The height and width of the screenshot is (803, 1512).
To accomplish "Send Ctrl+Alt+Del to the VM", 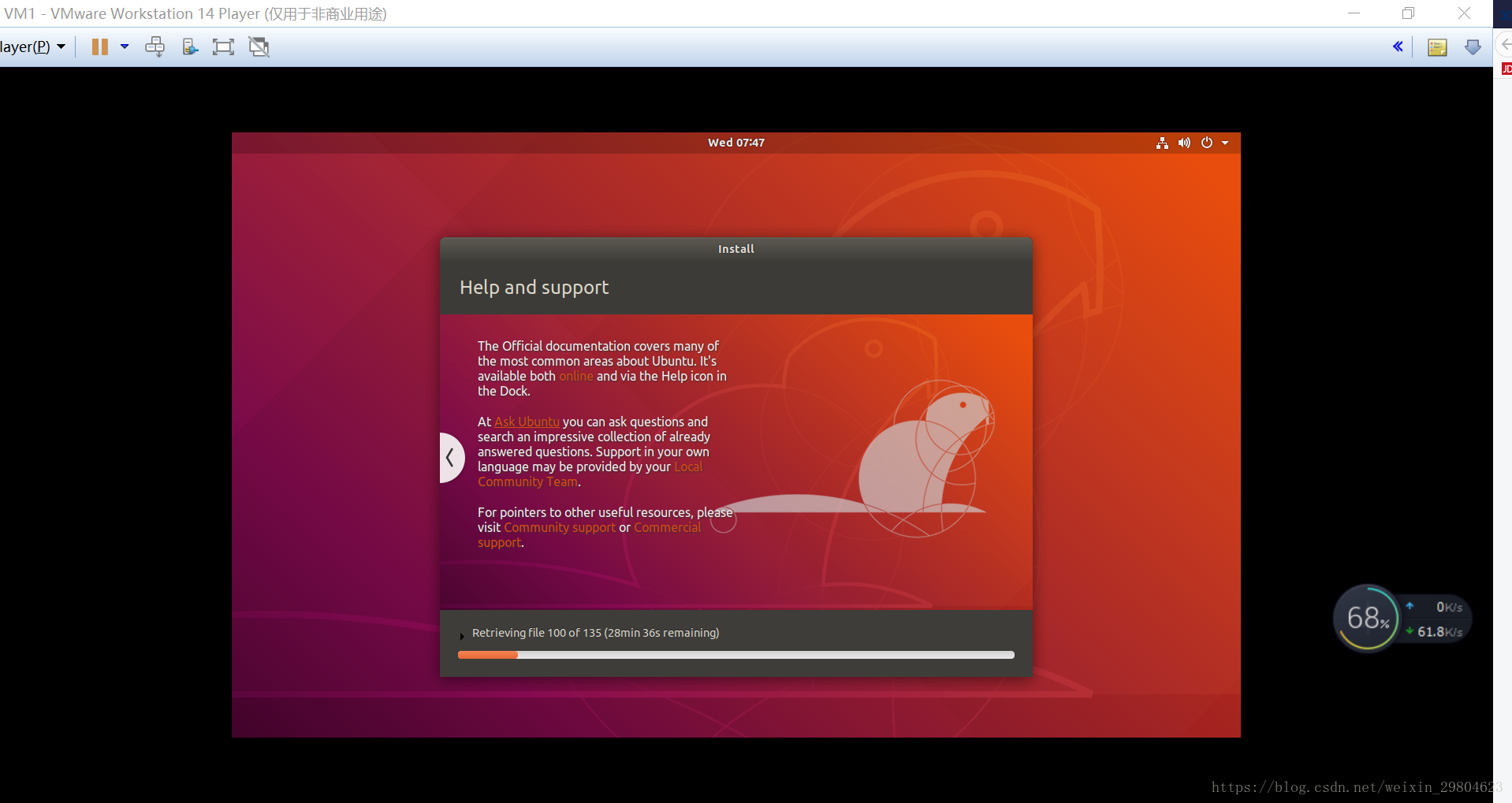I will (155, 46).
